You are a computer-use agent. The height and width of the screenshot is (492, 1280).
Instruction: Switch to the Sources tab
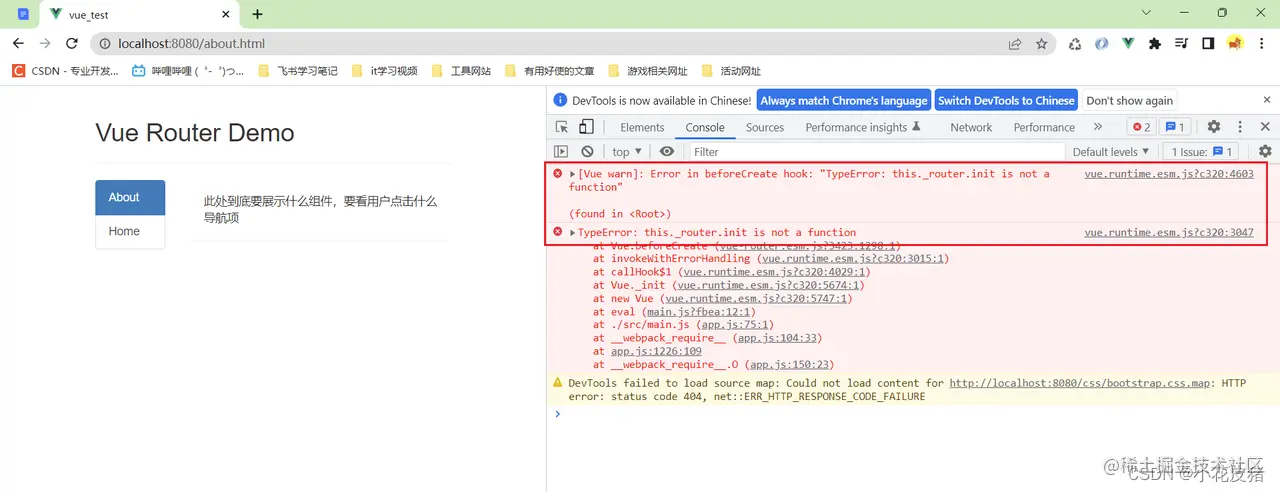pyautogui.click(x=765, y=127)
